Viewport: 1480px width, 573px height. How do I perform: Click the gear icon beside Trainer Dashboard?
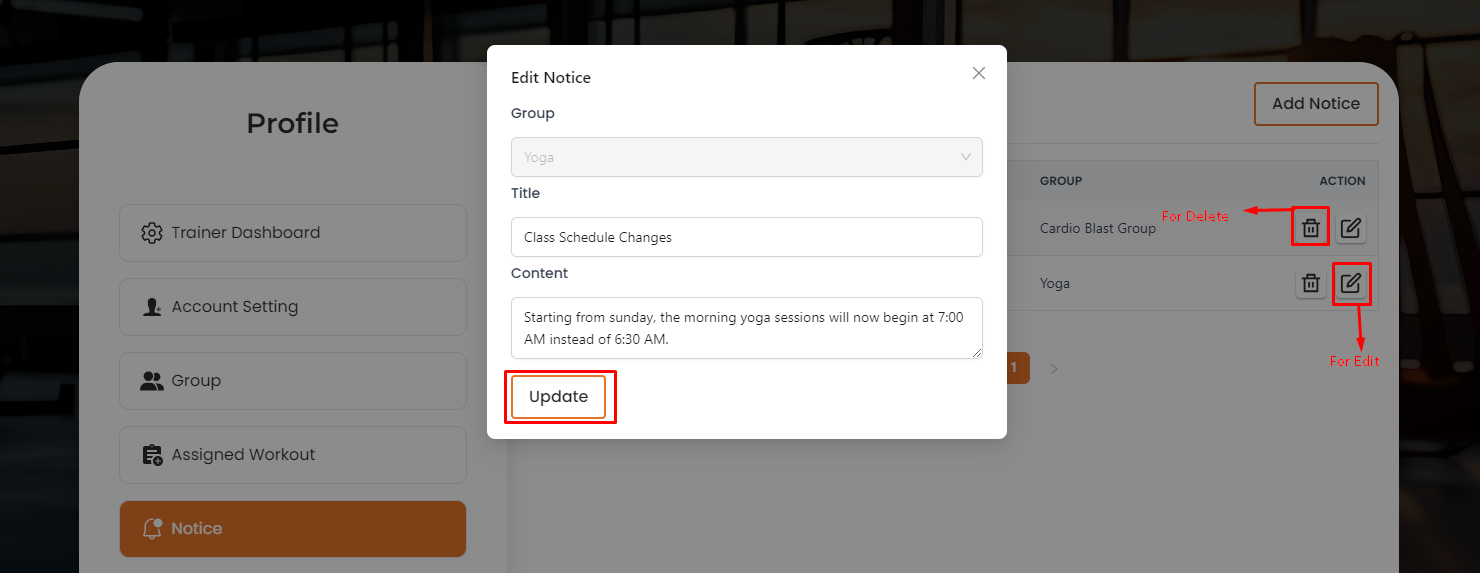[x=152, y=233]
